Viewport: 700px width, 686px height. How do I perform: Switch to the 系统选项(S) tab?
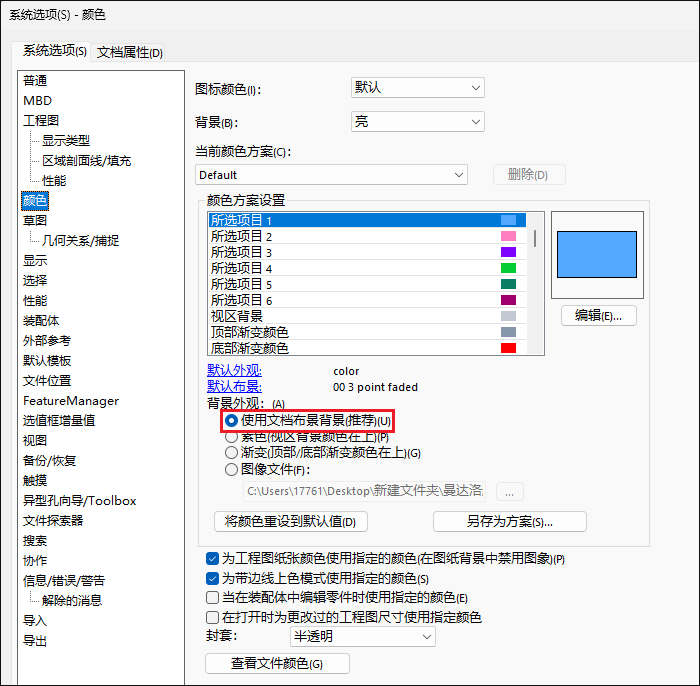click(x=54, y=51)
